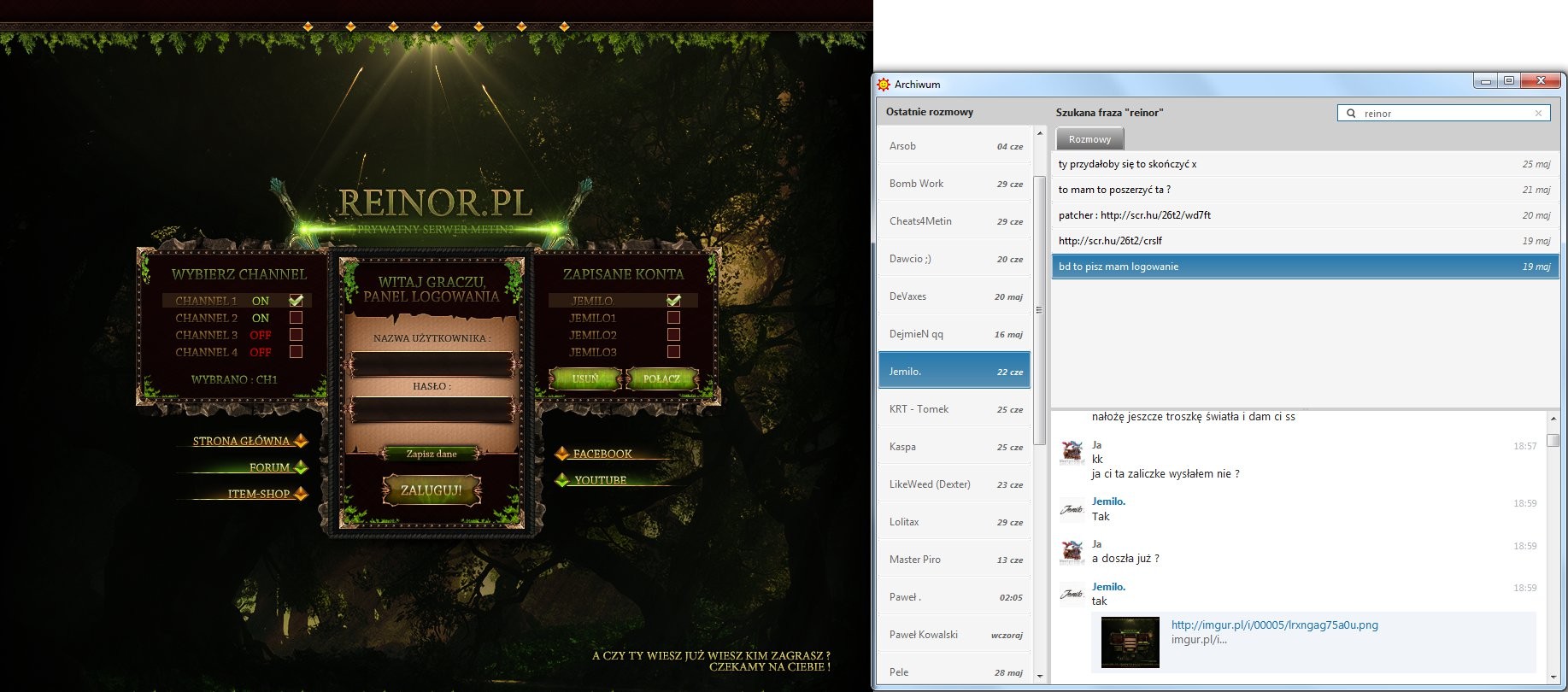Open the Dawcio ;) conversation
This screenshot has height=692, width=1568.
954,259
